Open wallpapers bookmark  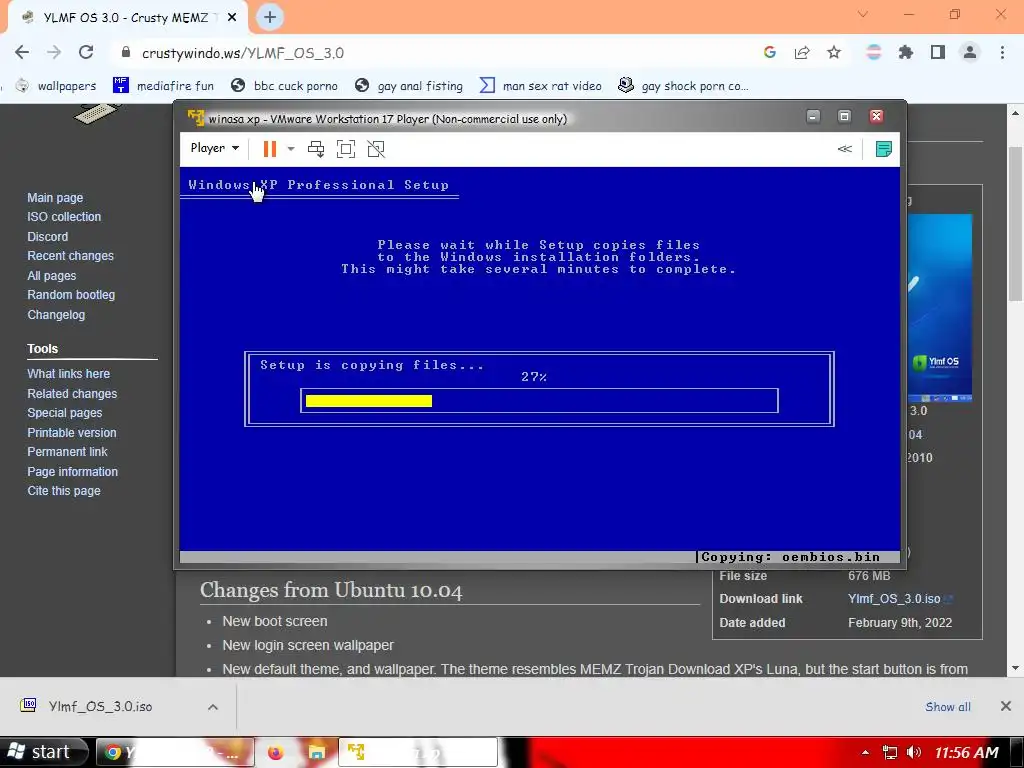[56, 86]
